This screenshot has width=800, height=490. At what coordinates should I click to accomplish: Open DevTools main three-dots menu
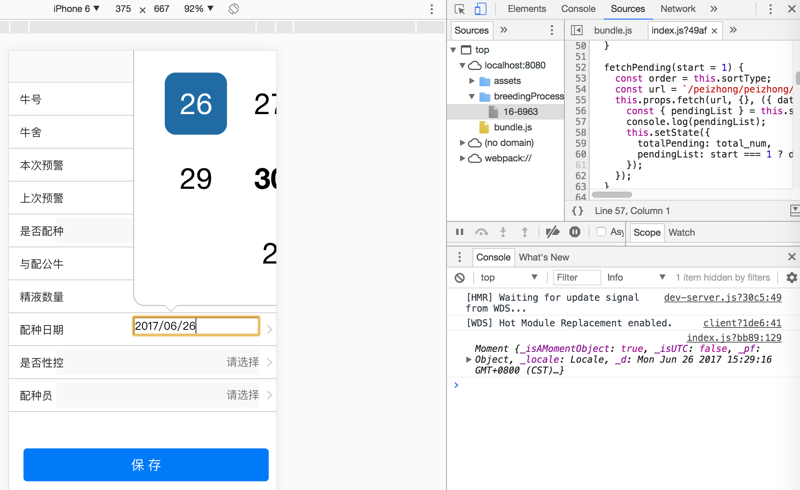[x=770, y=9]
